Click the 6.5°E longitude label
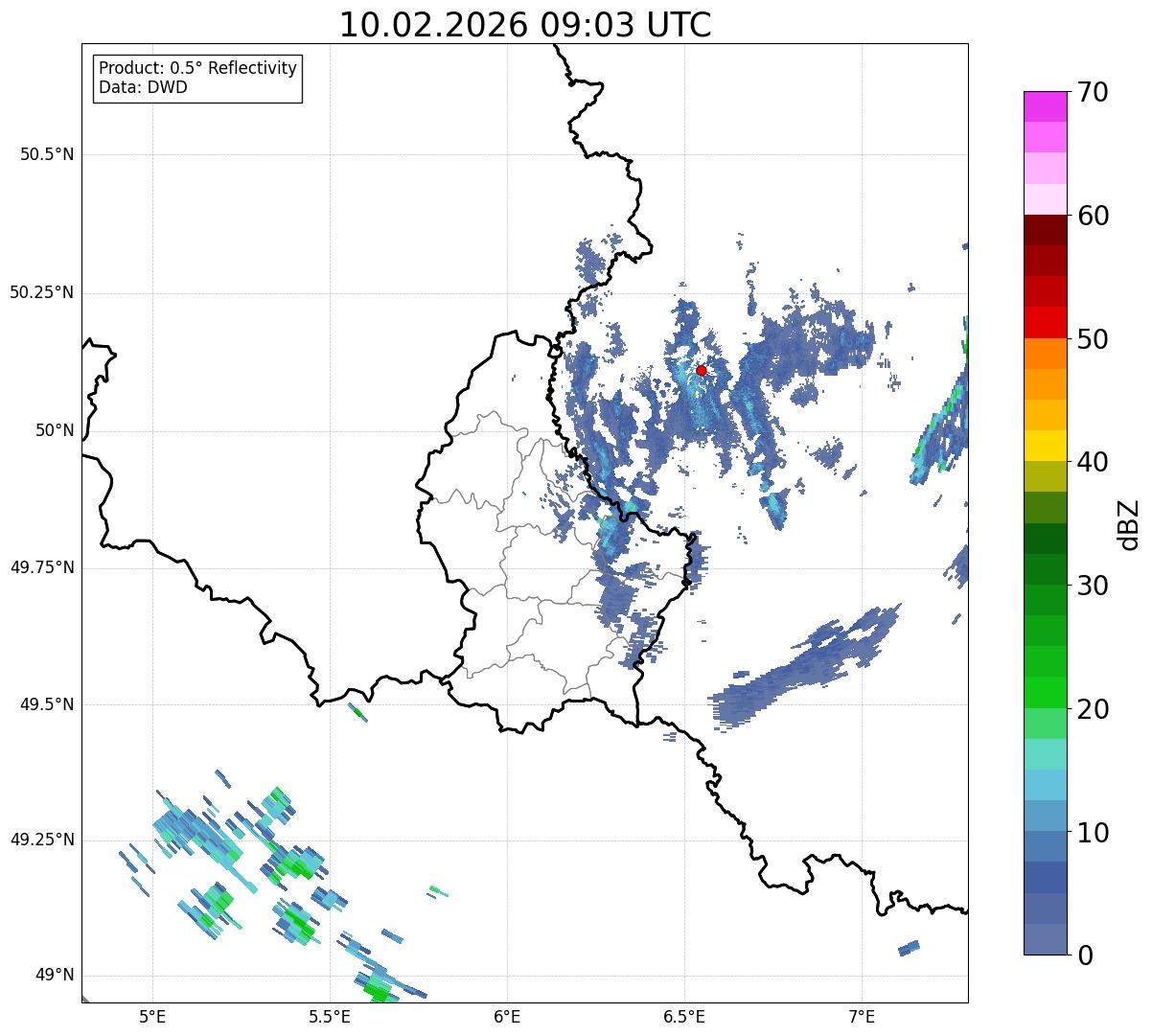 point(684,1016)
